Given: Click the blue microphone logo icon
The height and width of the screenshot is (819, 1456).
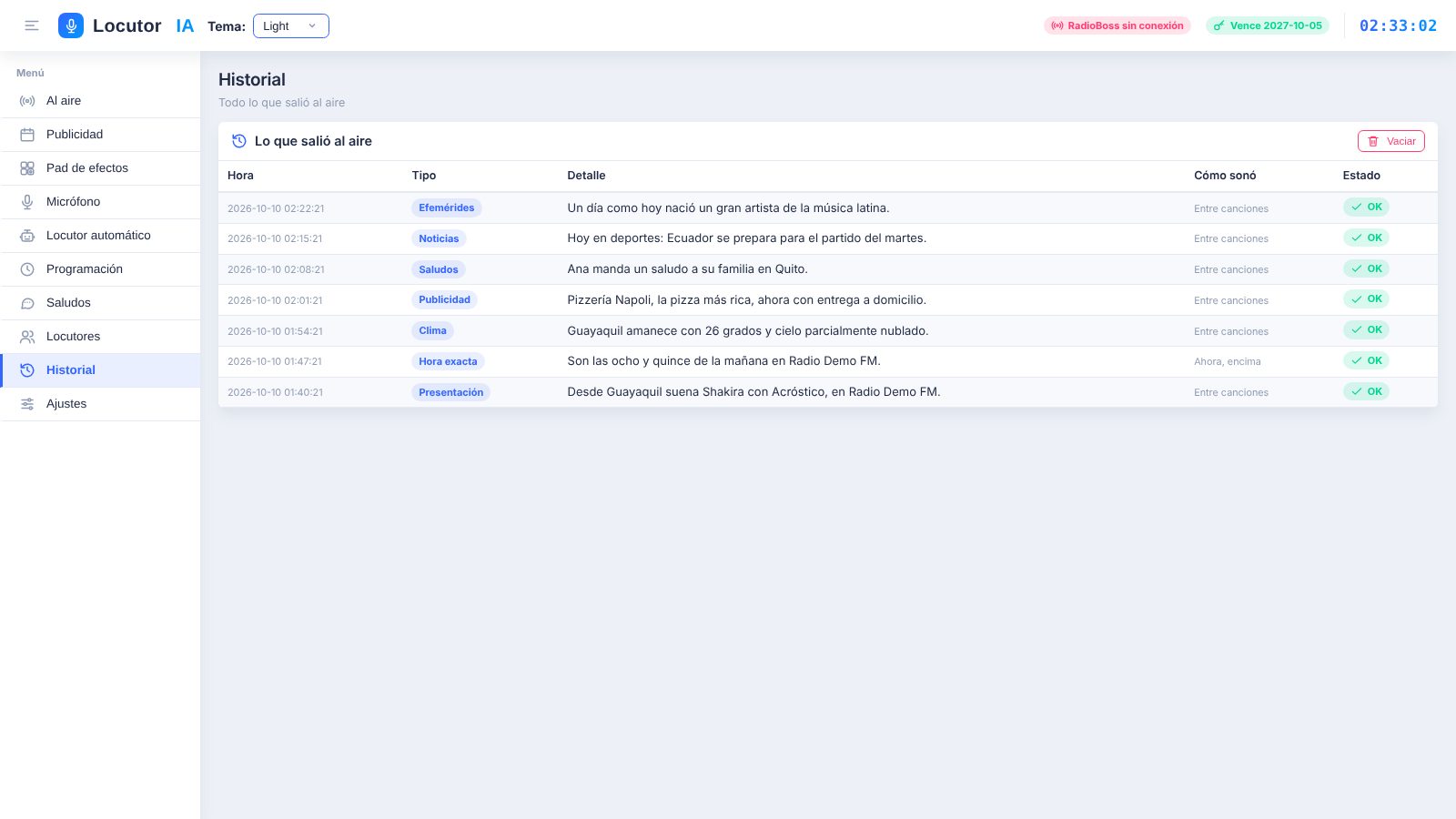Looking at the screenshot, I should pyautogui.click(x=71, y=25).
